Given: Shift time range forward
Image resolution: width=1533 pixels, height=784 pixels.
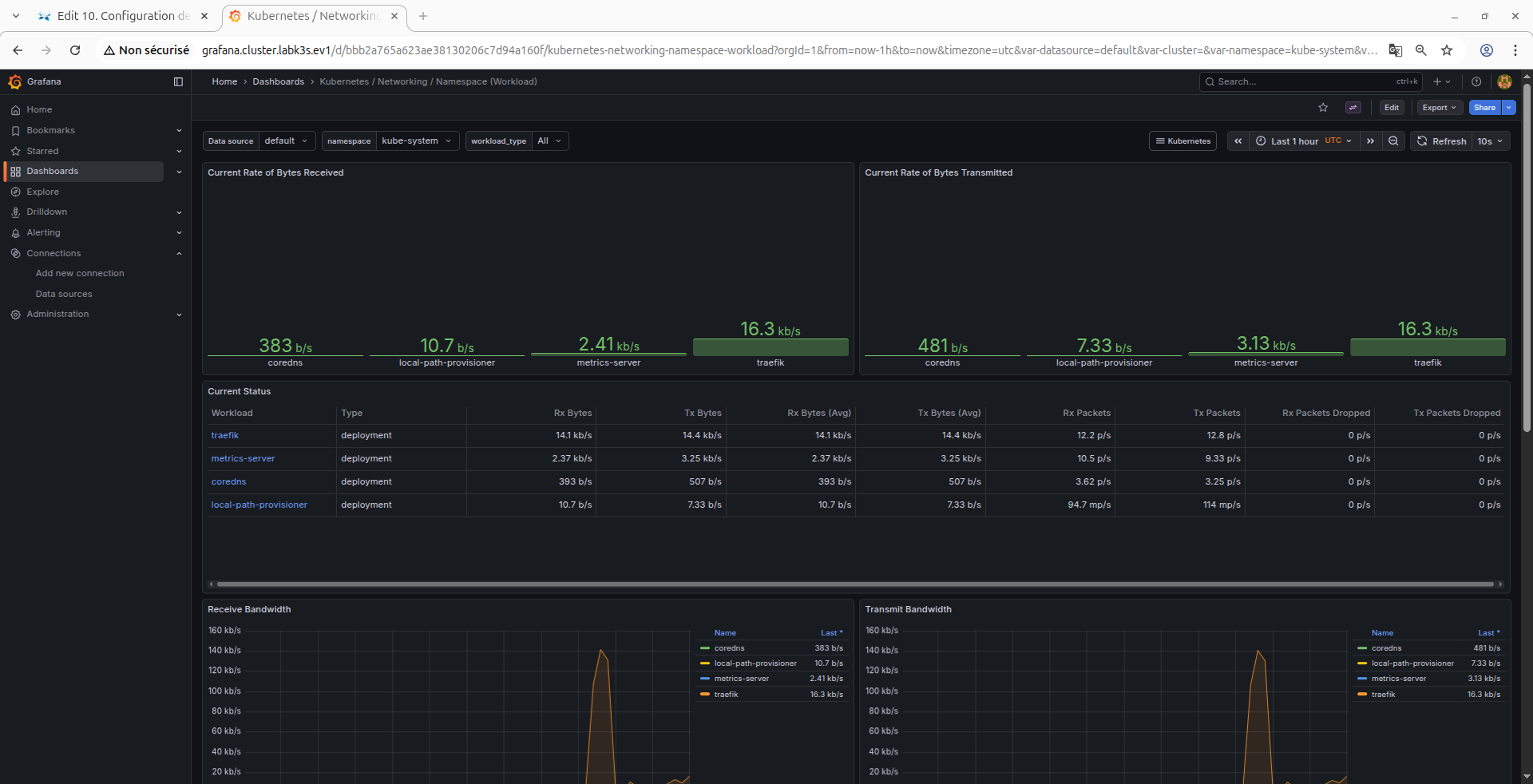Looking at the screenshot, I should 1370,141.
